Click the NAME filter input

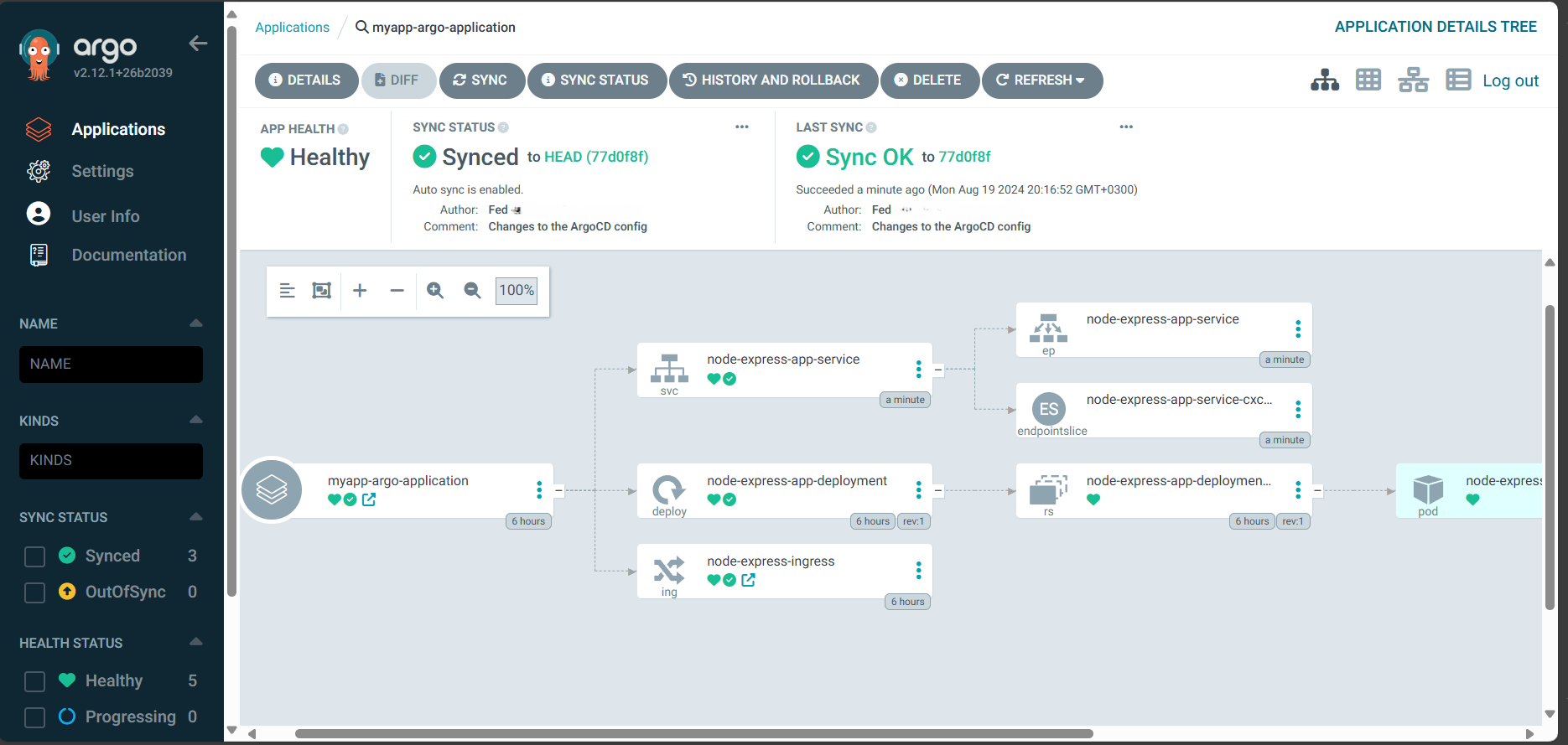tap(111, 365)
